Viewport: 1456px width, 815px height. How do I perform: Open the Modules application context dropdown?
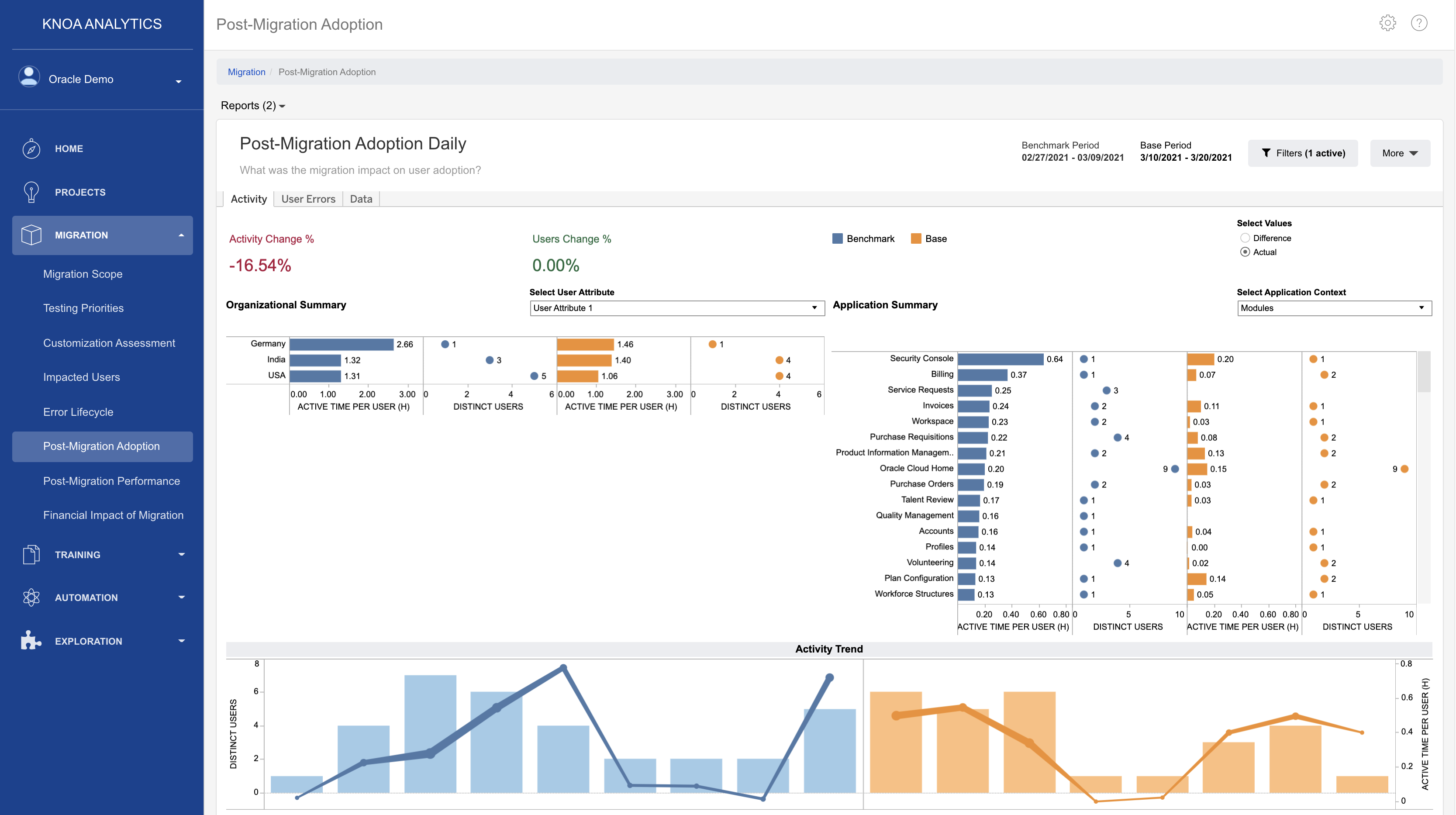point(1334,308)
